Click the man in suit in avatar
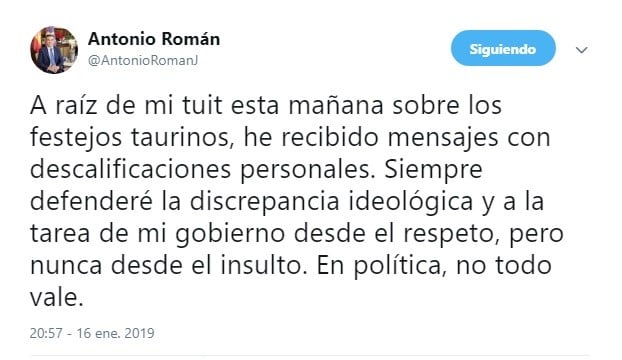 coord(52,56)
